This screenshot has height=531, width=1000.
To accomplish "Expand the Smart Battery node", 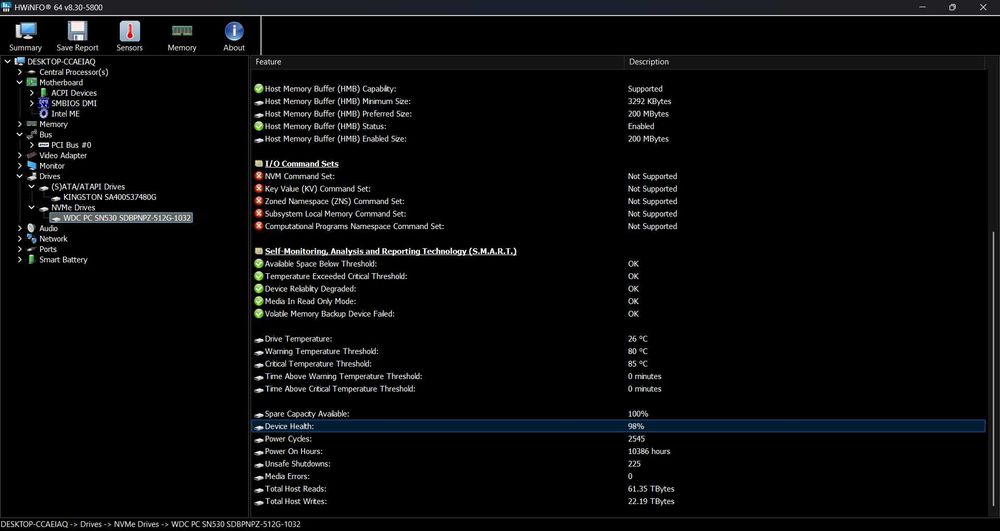I will [20, 259].
